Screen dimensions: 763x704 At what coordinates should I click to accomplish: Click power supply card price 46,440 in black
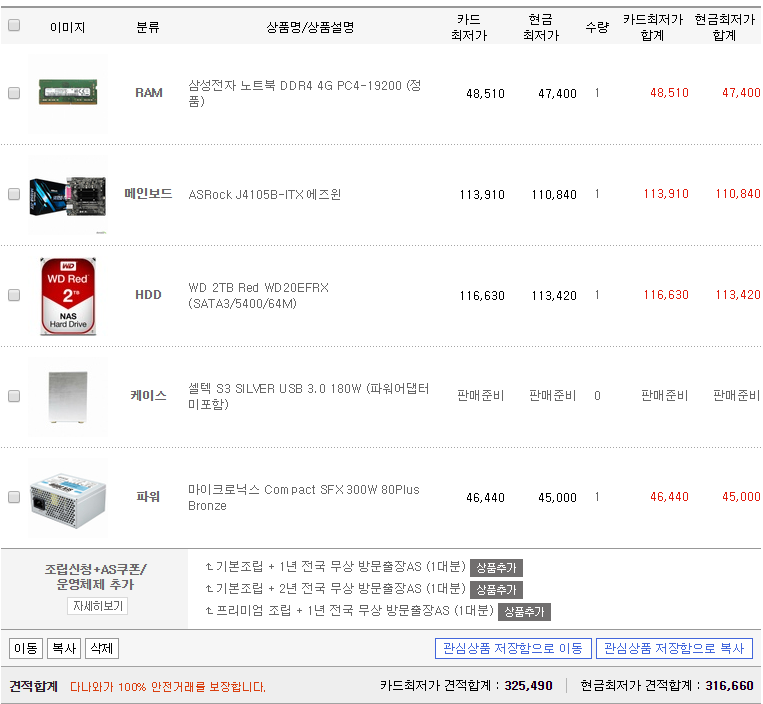485,497
